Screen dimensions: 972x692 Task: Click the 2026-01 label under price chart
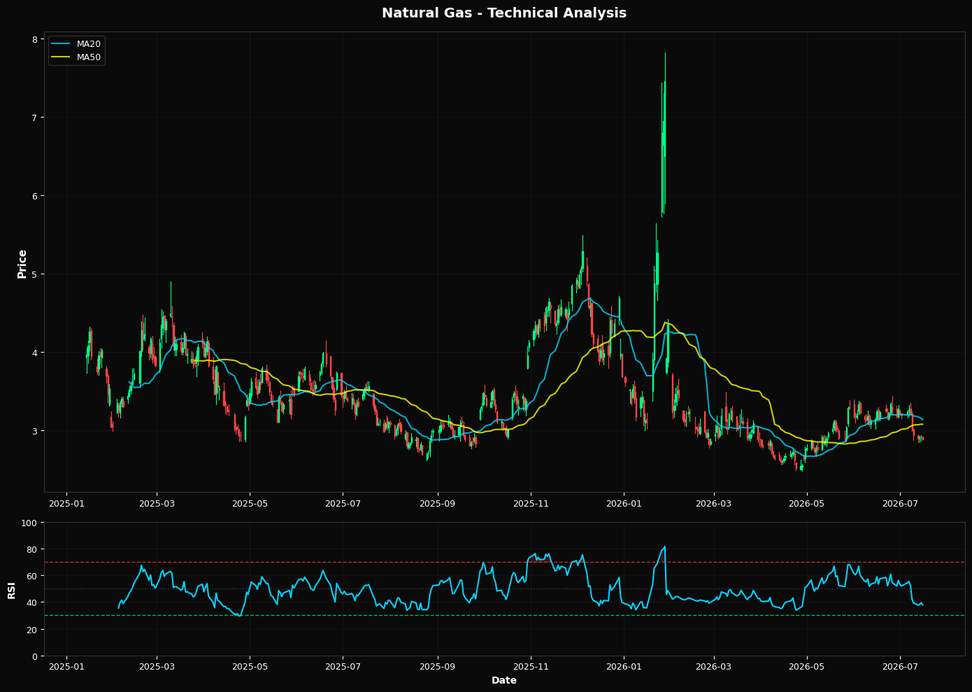point(624,501)
